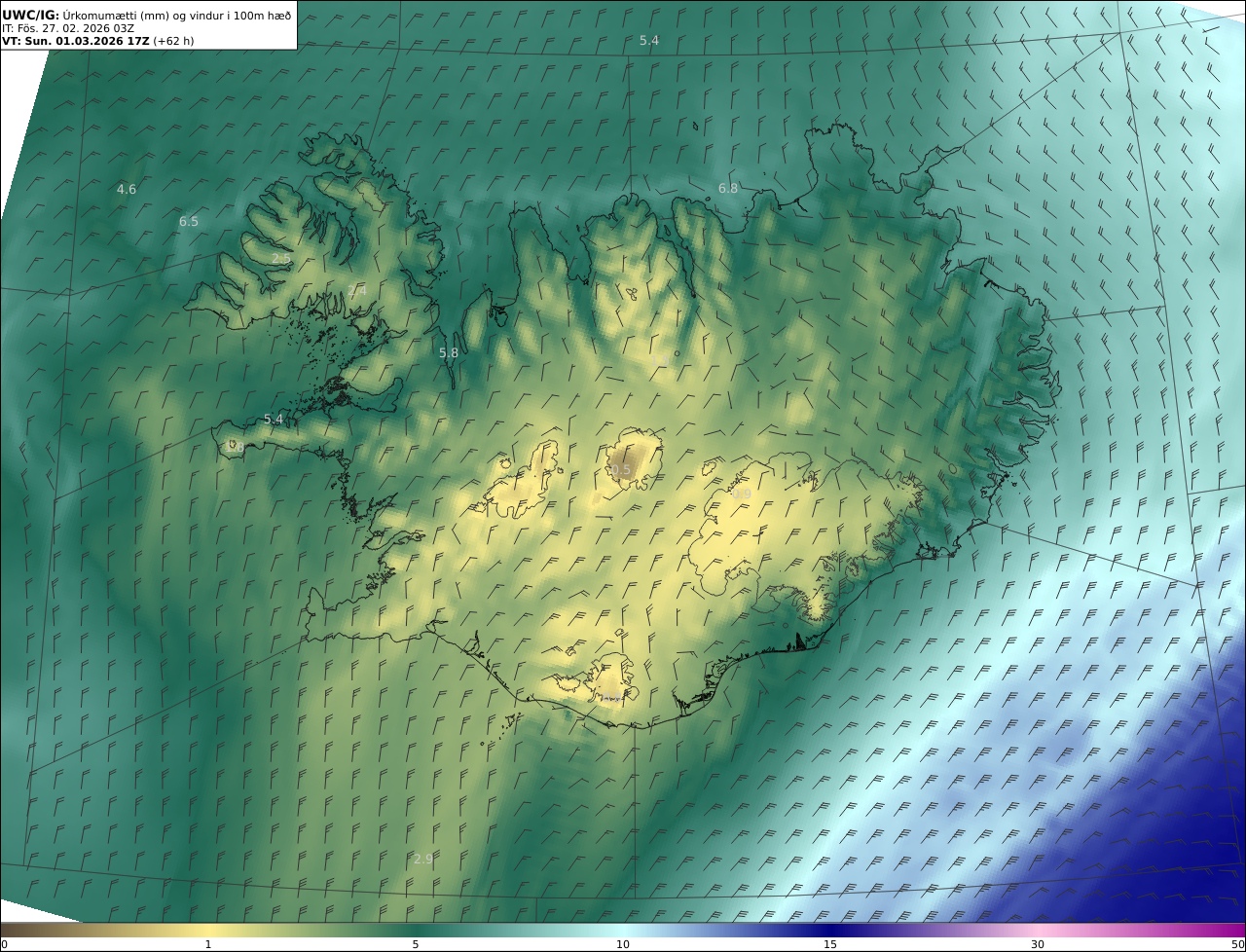Click the "1" tick on the color scale
The height and width of the screenshot is (952, 1246).
208,944
